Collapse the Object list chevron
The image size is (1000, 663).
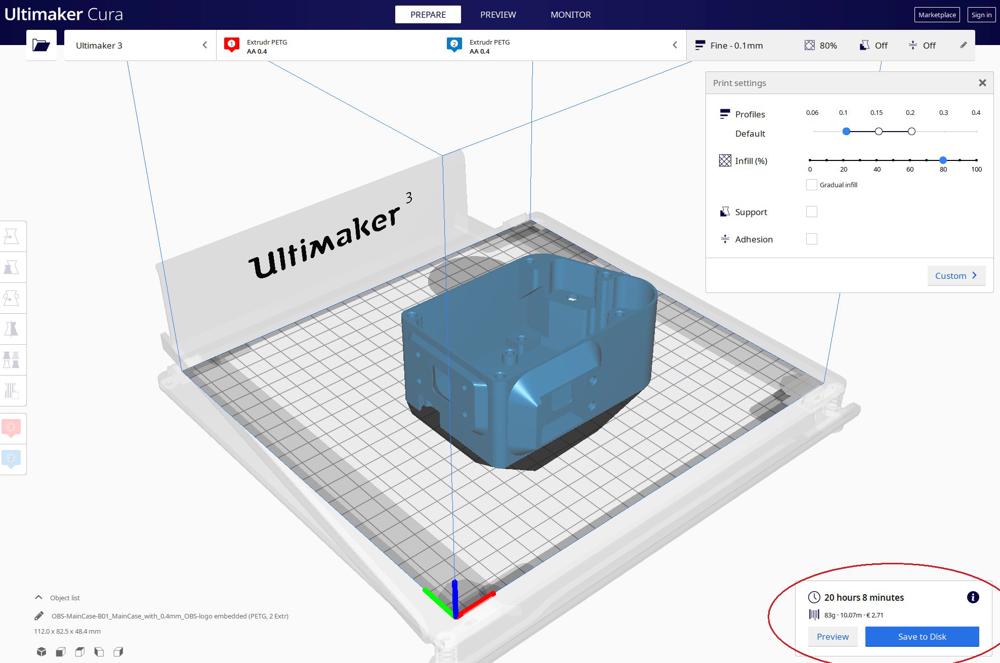click(x=38, y=597)
